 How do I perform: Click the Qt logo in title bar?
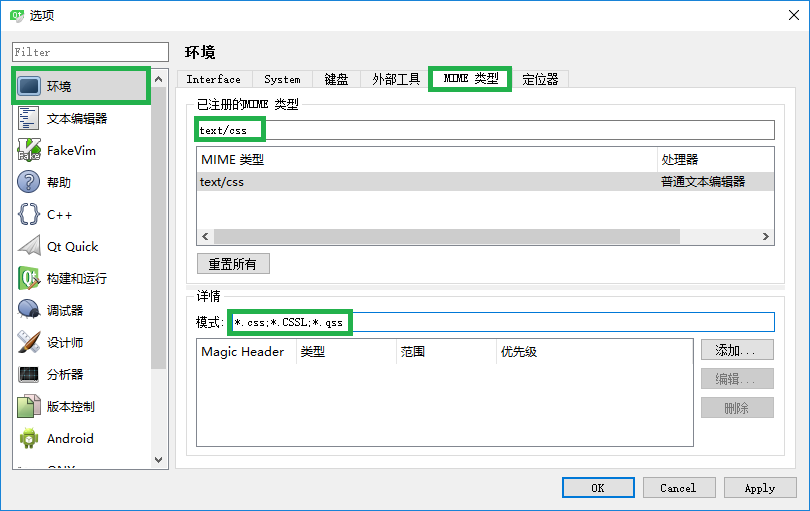(x=17, y=15)
